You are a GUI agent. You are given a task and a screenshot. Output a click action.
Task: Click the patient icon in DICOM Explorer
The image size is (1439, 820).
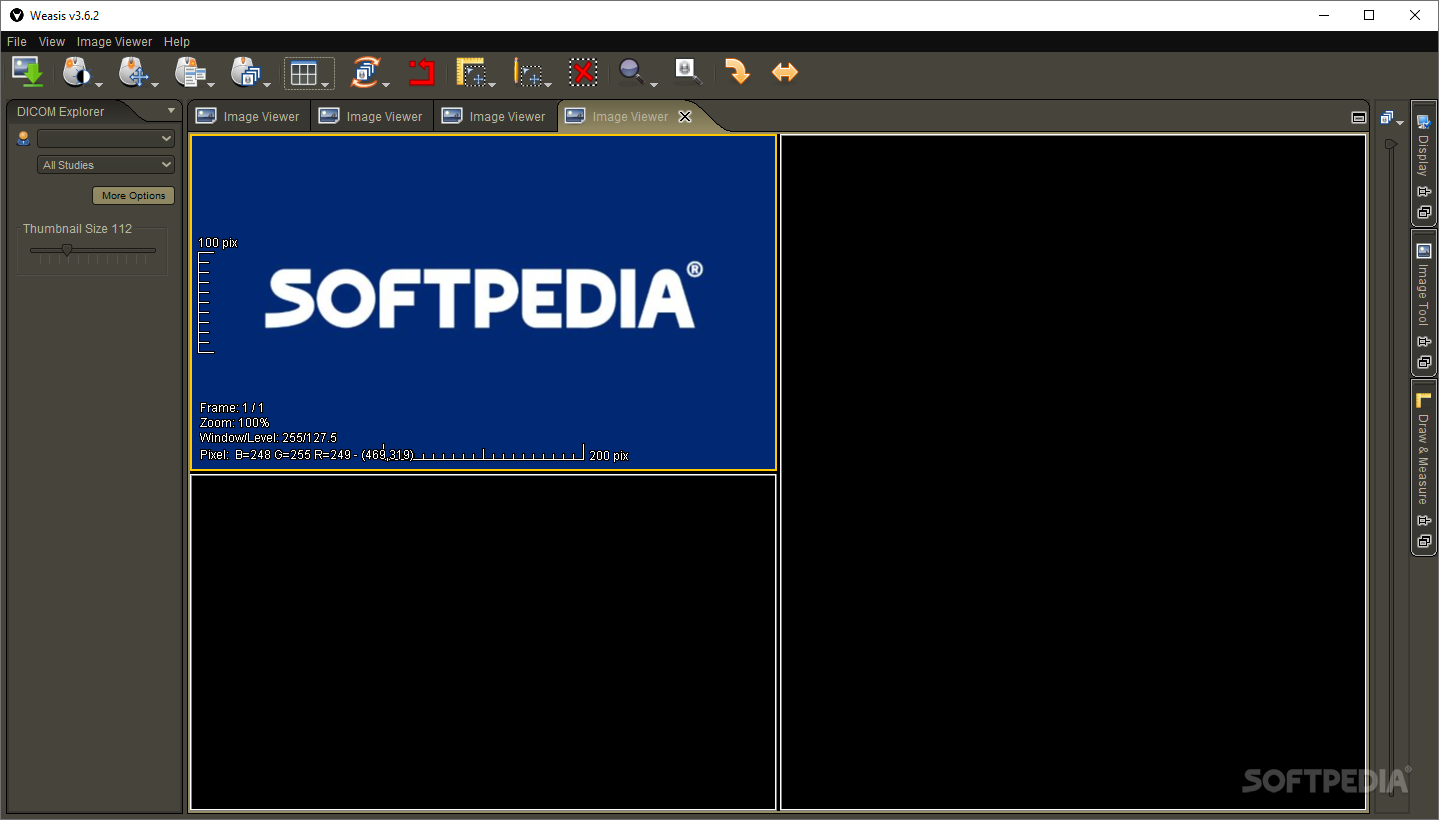[23, 139]
